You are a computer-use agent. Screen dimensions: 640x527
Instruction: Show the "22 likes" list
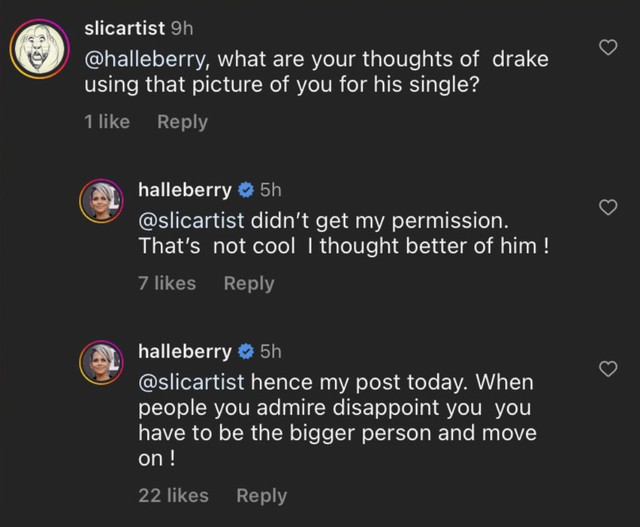(173, 496)
